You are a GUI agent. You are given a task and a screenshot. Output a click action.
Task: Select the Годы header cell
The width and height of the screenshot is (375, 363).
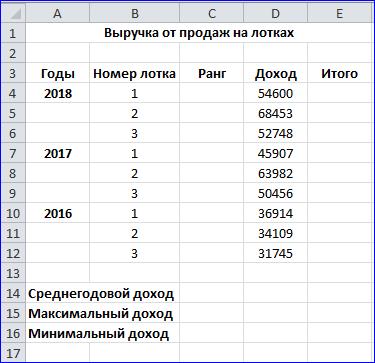pyautogui.click(x=57, y=73)
